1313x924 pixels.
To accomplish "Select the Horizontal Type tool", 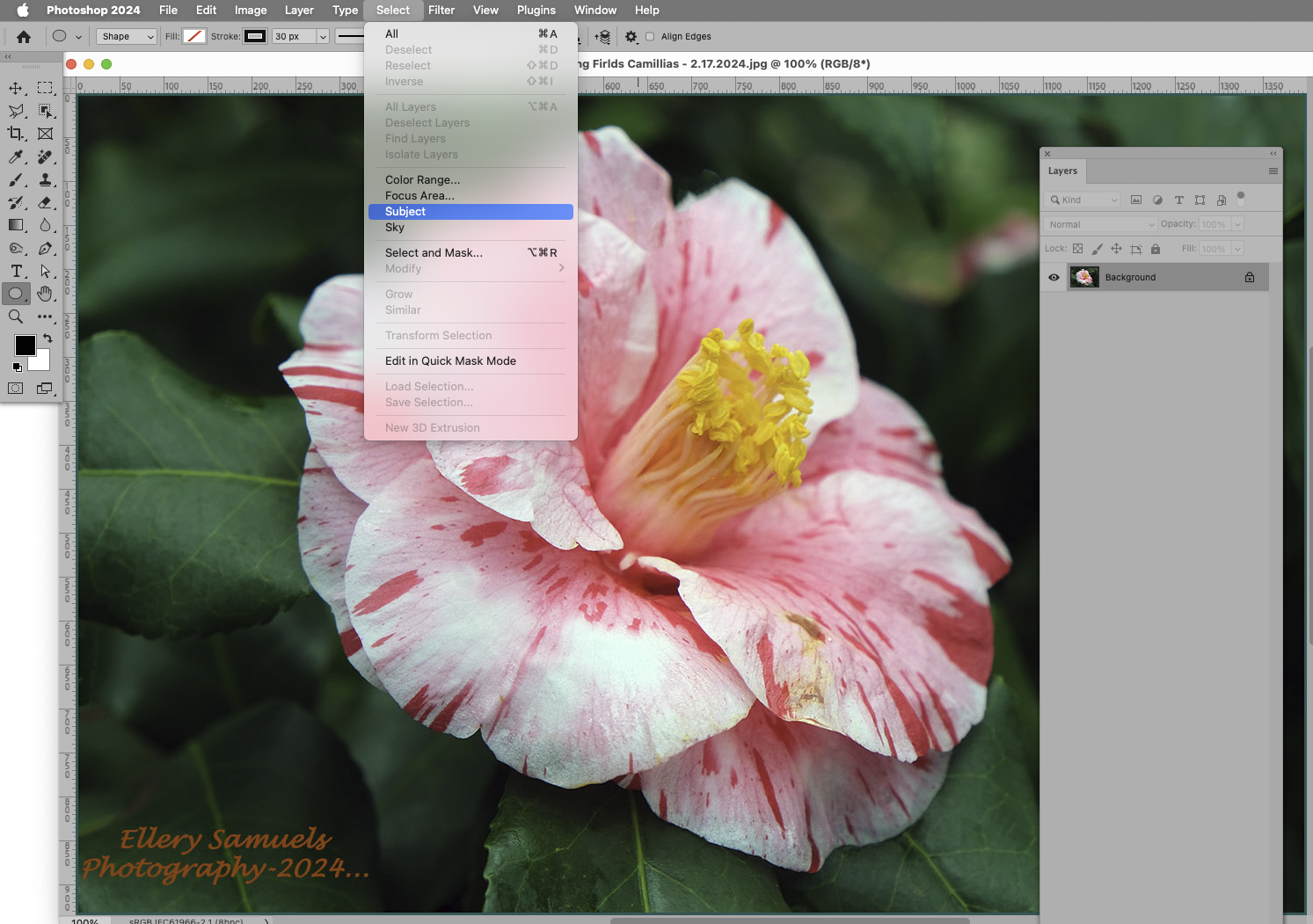I will (15, 272).
